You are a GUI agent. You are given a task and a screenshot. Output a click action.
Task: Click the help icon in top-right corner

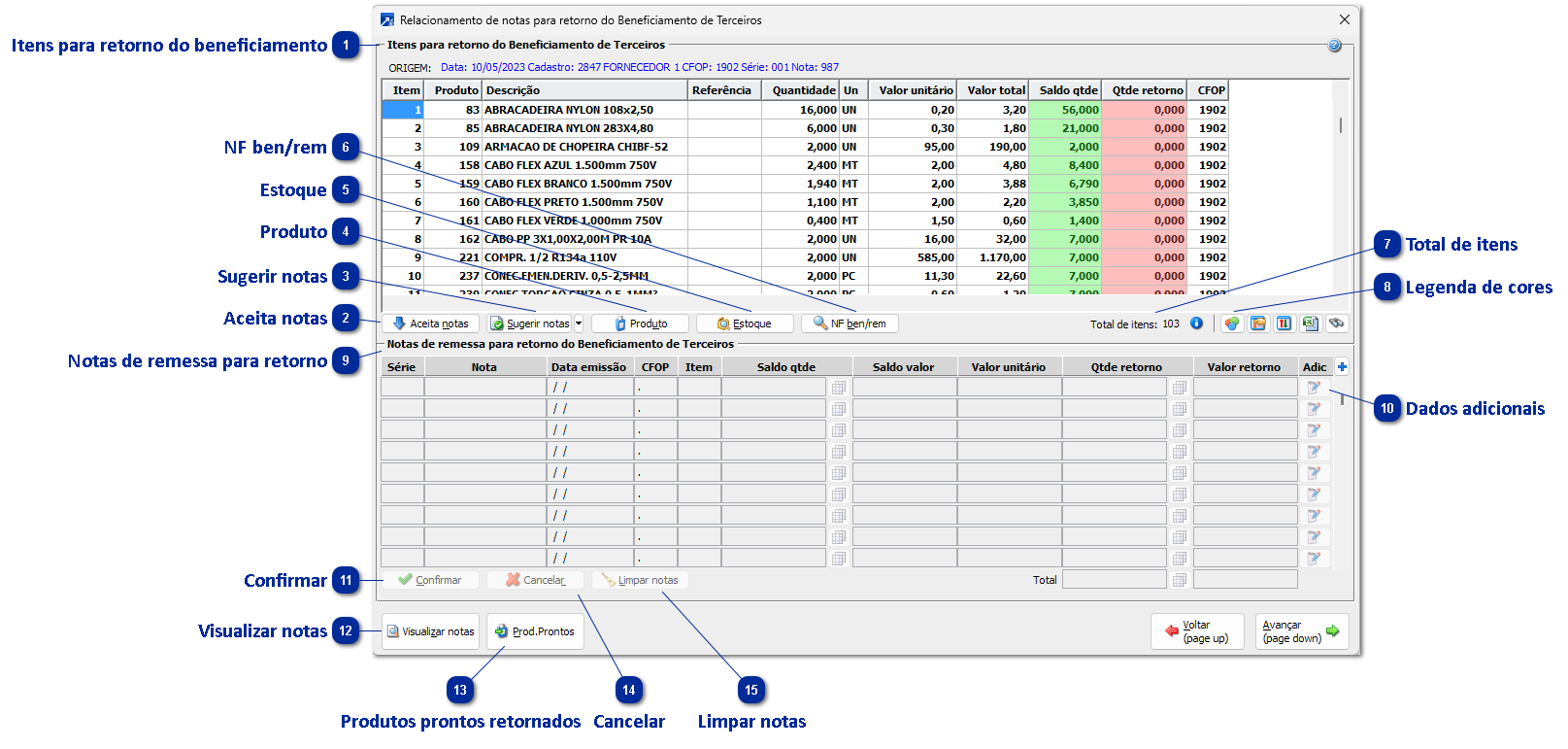pos(1334,46)
